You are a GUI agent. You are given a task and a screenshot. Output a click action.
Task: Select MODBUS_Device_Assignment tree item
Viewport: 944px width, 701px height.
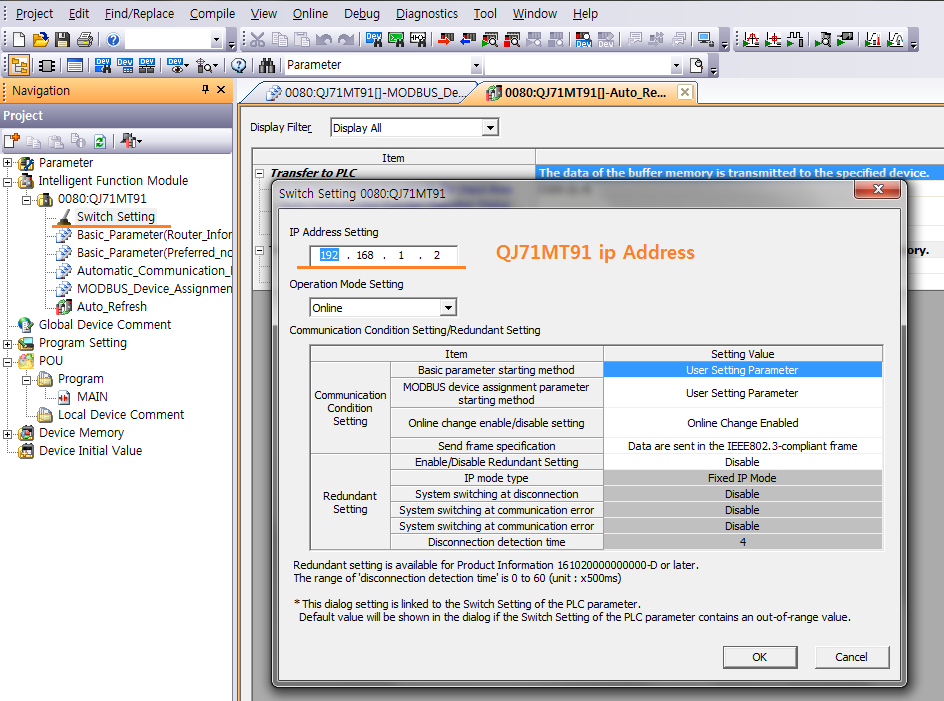tap(154, 288)
